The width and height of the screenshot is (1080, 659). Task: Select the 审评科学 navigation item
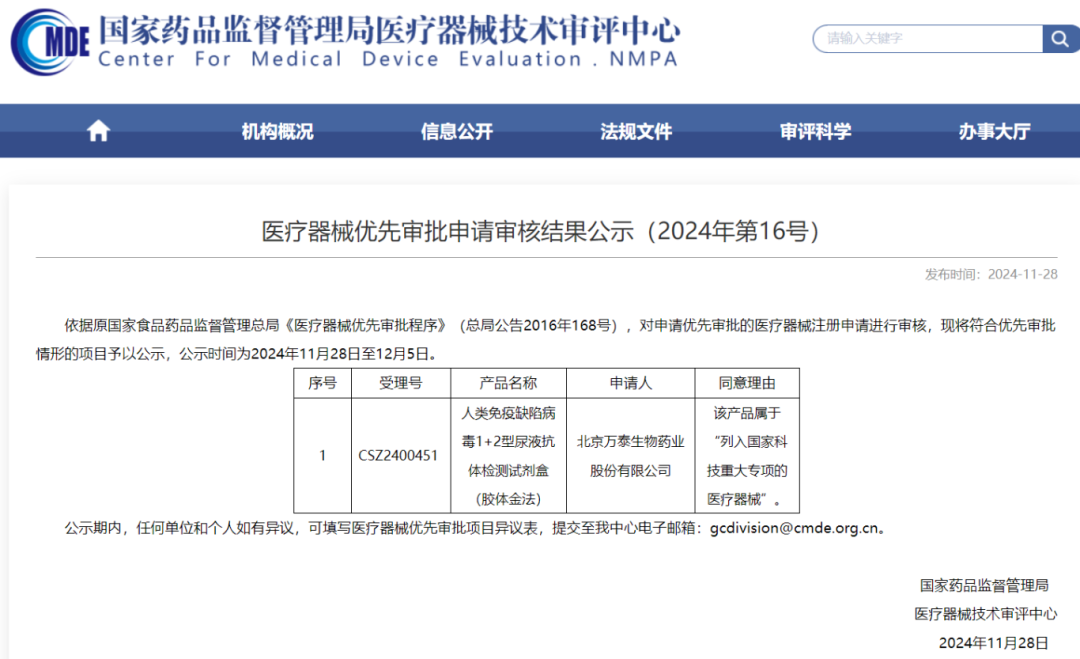pos(816,131)
